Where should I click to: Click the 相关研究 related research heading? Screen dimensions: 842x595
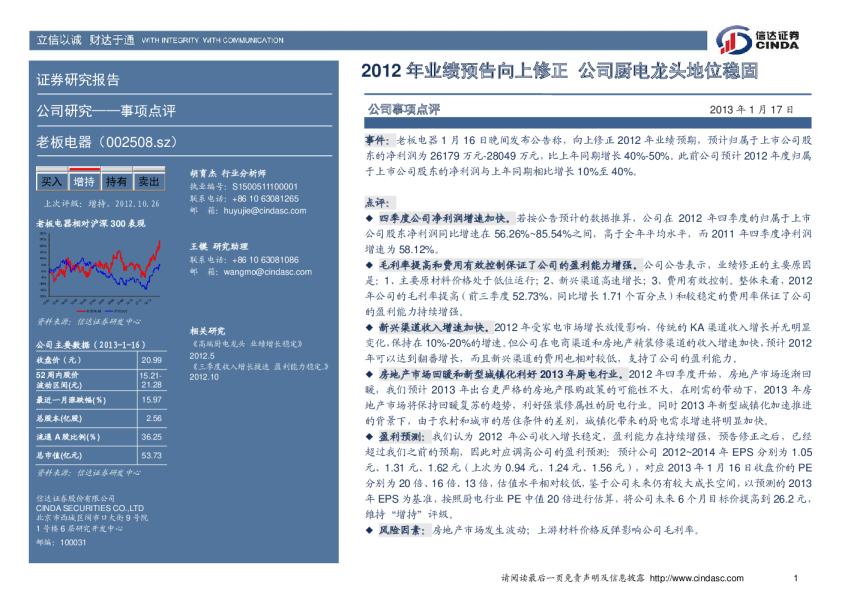(206, 330)
